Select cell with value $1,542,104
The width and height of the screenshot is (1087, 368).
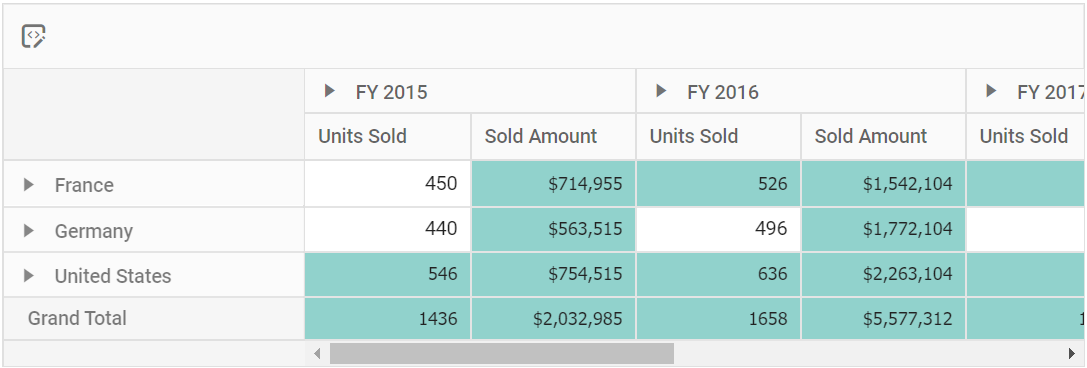(x=883, y=184)
